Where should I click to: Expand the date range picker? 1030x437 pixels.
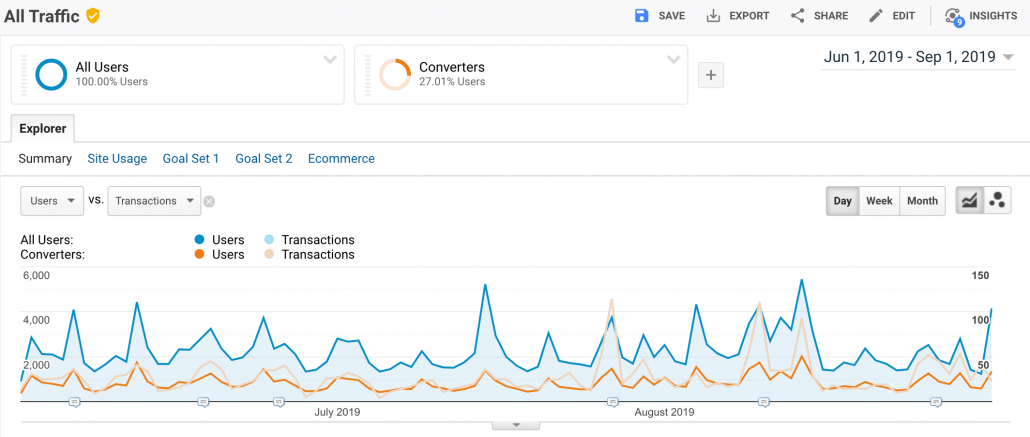click(919, 57)
